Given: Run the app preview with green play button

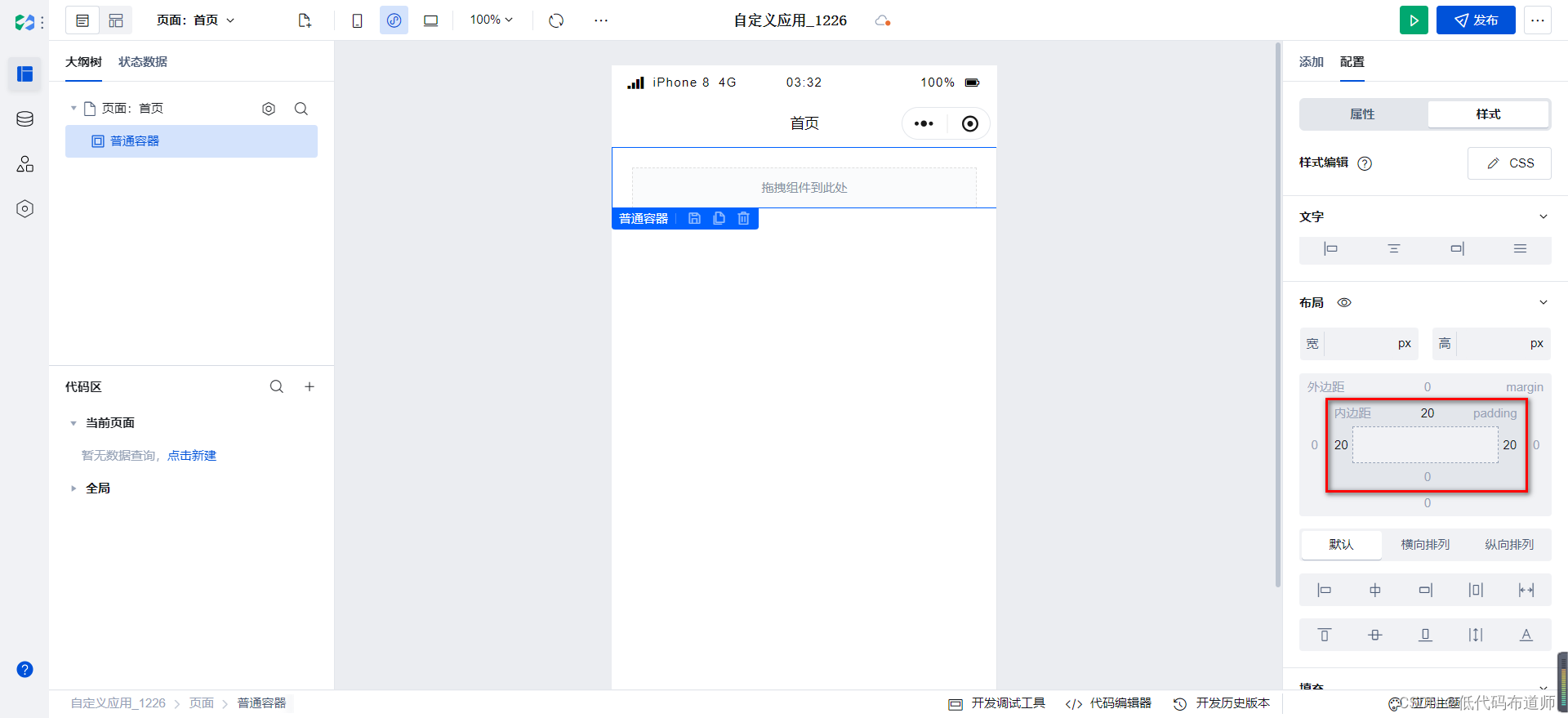Looking at the screenshot, I should pyautogui.click(x=1414, y=20).
